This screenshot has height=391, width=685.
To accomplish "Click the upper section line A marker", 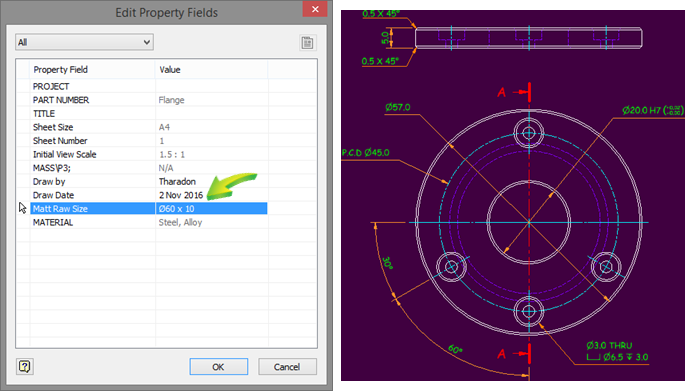I will (x=515, y=92).
